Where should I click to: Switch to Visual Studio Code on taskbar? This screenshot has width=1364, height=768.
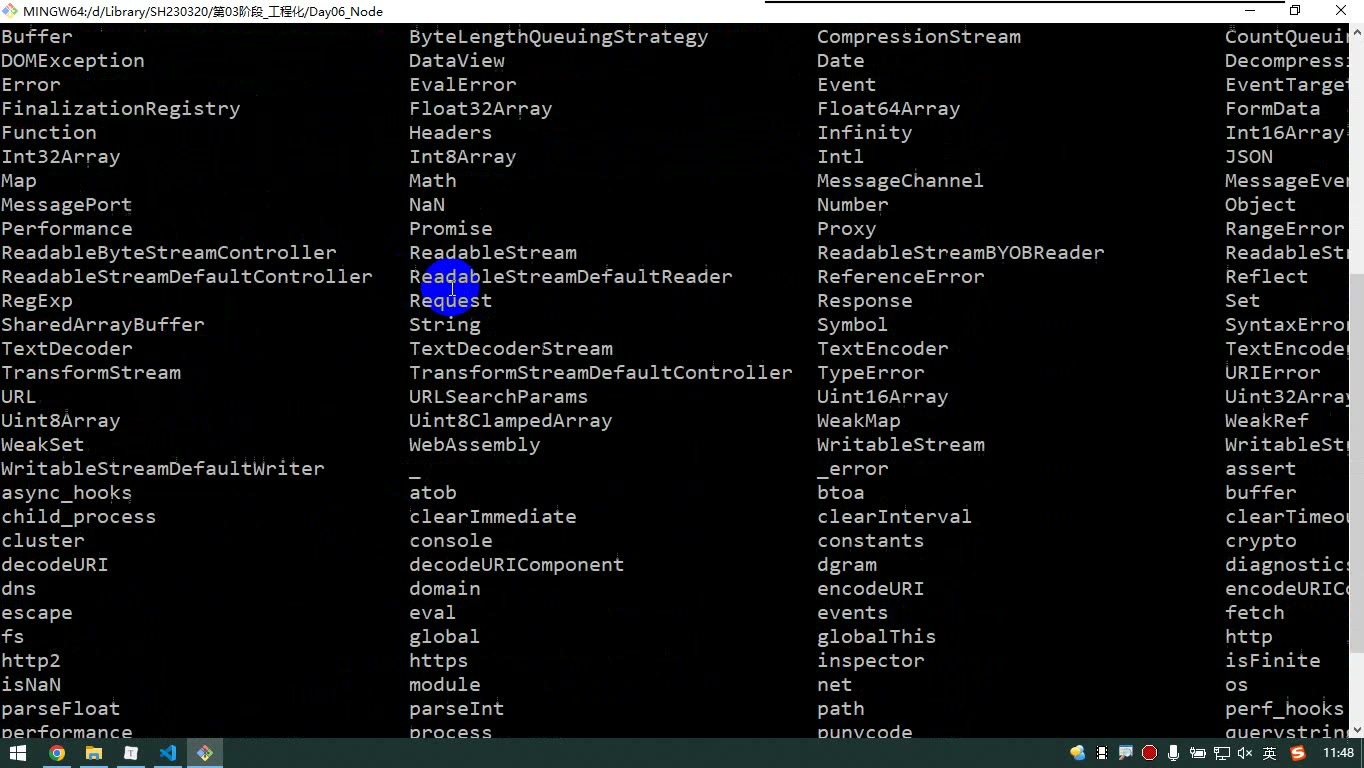click(x=168, y=753)
